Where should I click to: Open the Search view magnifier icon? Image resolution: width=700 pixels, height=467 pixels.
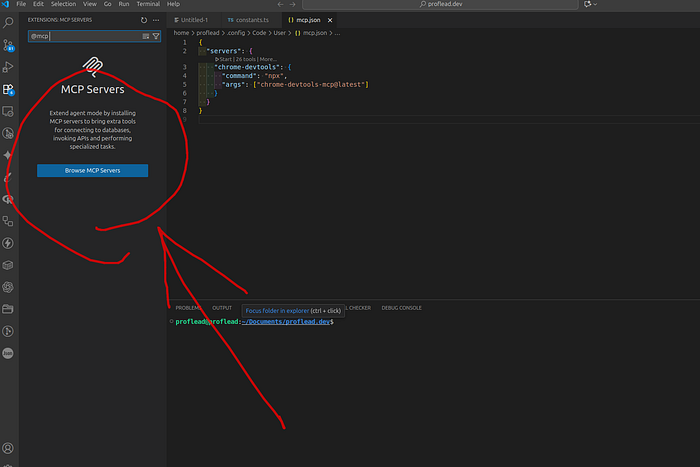point(8,22)
